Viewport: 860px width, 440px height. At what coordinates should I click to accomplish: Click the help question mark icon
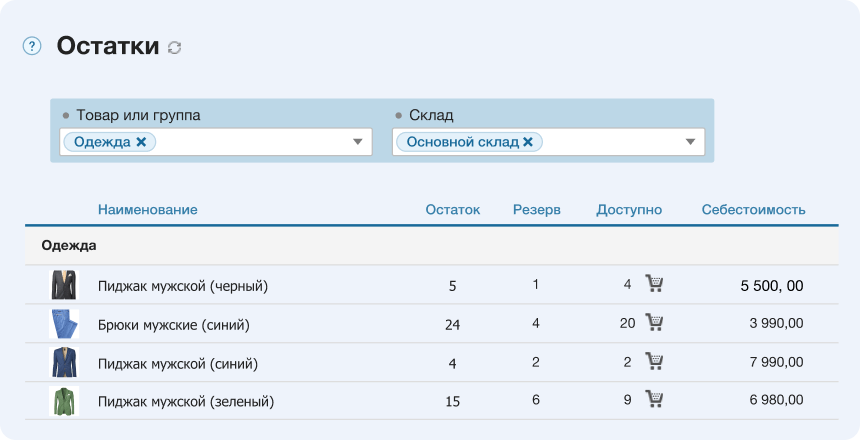(x=32, y=46)
